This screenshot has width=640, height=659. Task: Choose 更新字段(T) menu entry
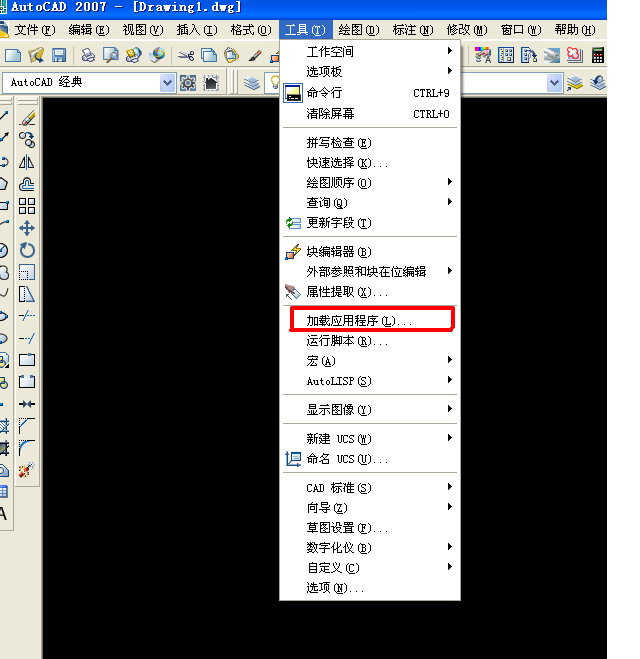pyautogui.click(x=370, y=223)
